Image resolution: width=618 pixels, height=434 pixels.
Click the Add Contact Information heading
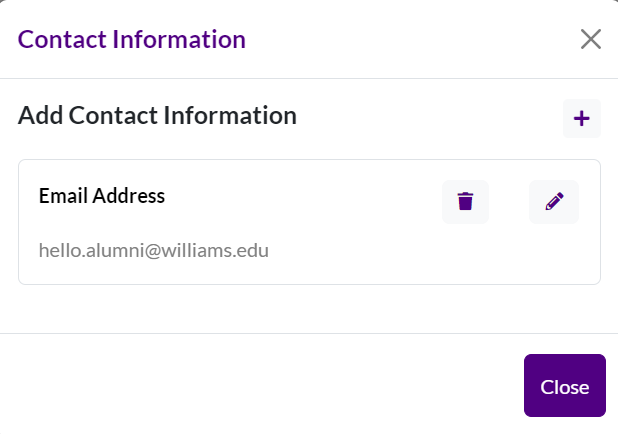(157, 115)
